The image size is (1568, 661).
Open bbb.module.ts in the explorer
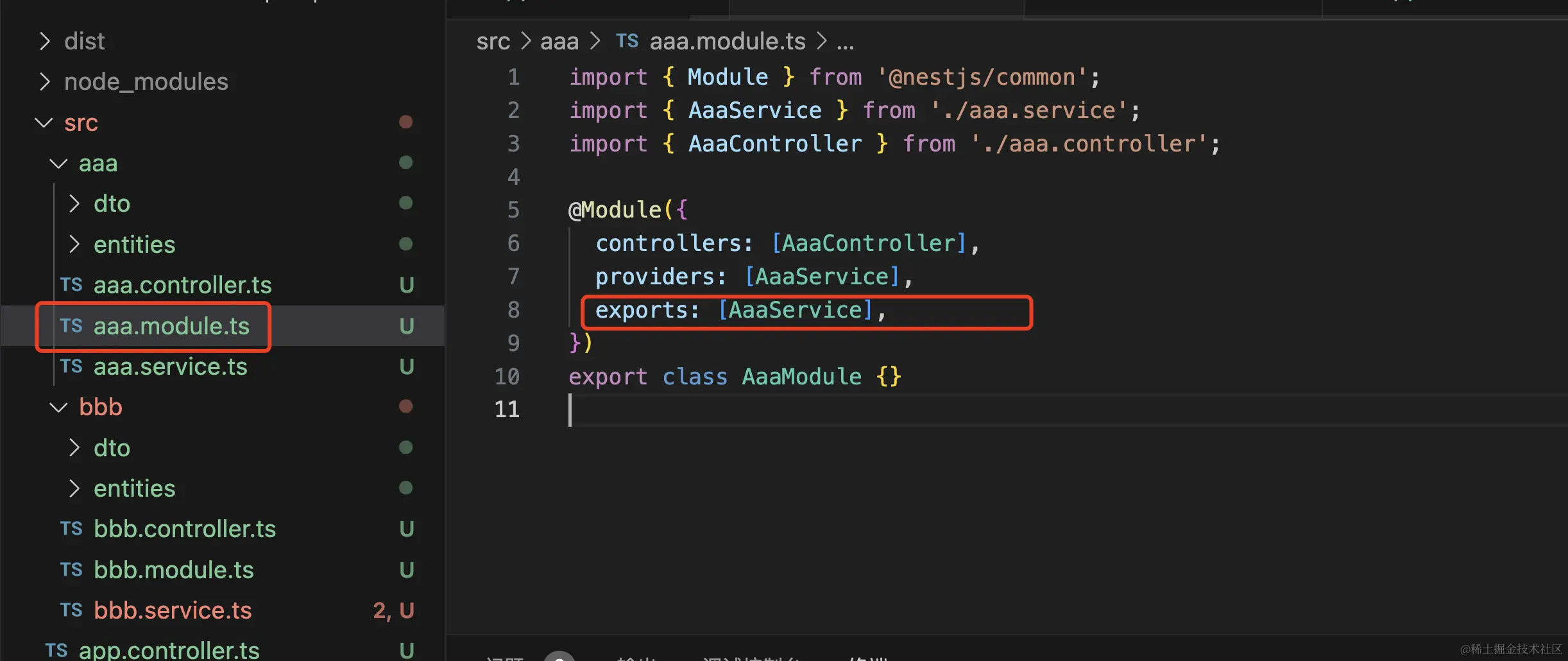(x=174, y=570)
